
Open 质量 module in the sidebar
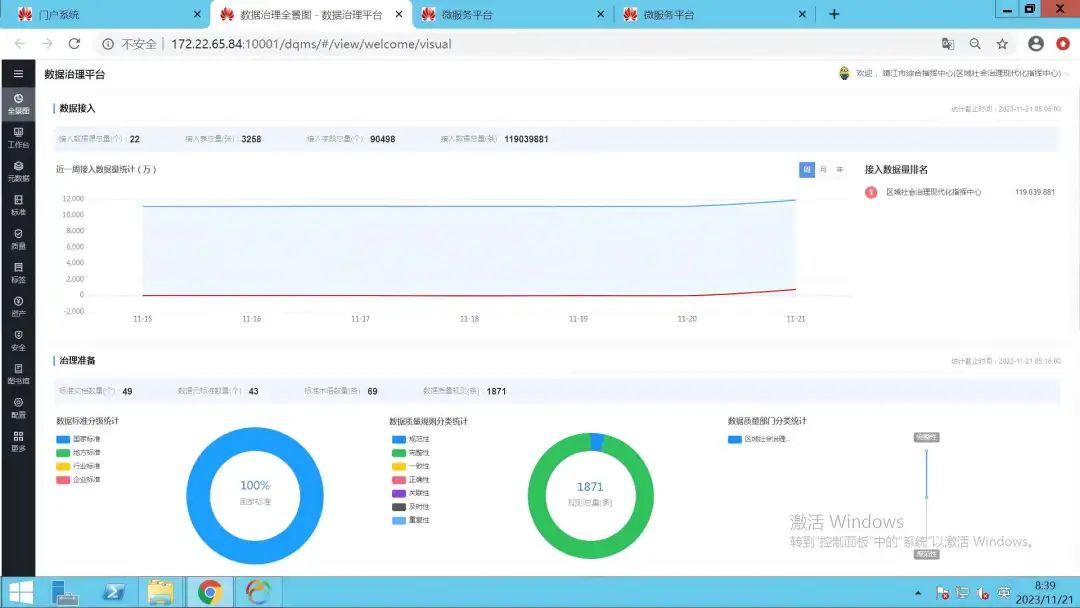(18, 238)
